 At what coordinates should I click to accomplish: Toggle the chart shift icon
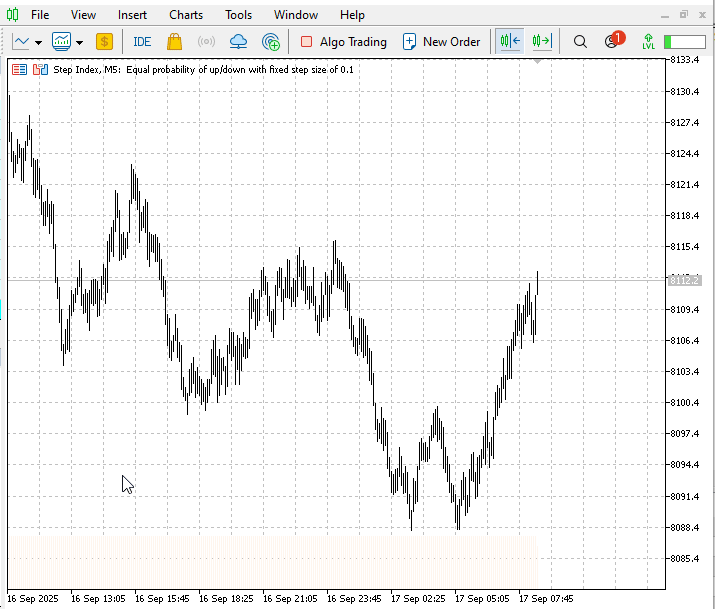(x=510, y=41)
